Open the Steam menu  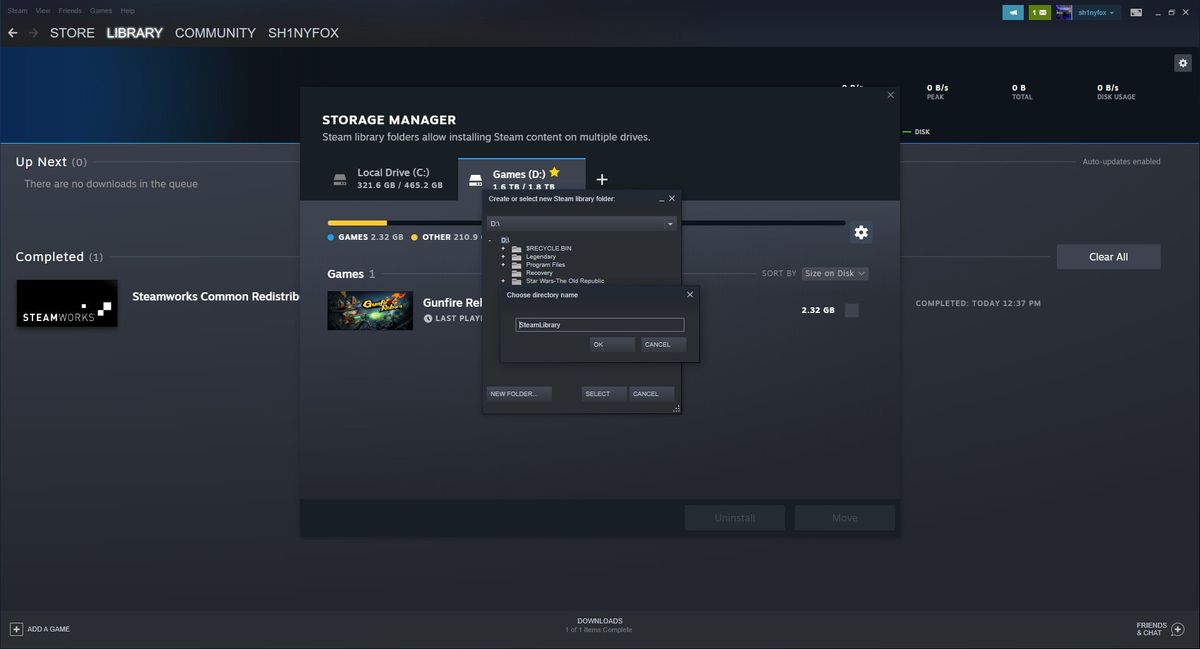[x=16, y=10]
